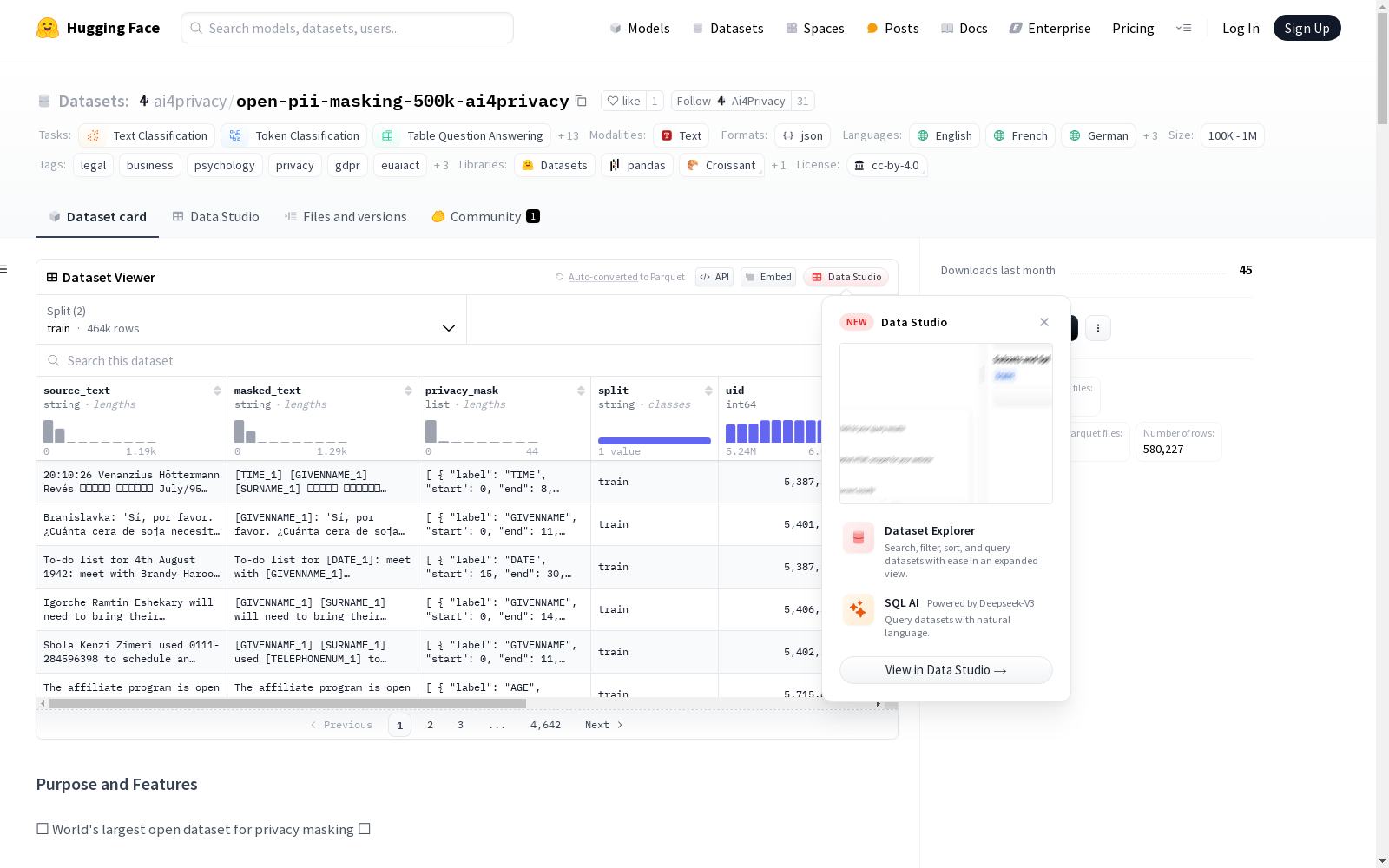Sort the masked_text column

(x=408, y=391)
